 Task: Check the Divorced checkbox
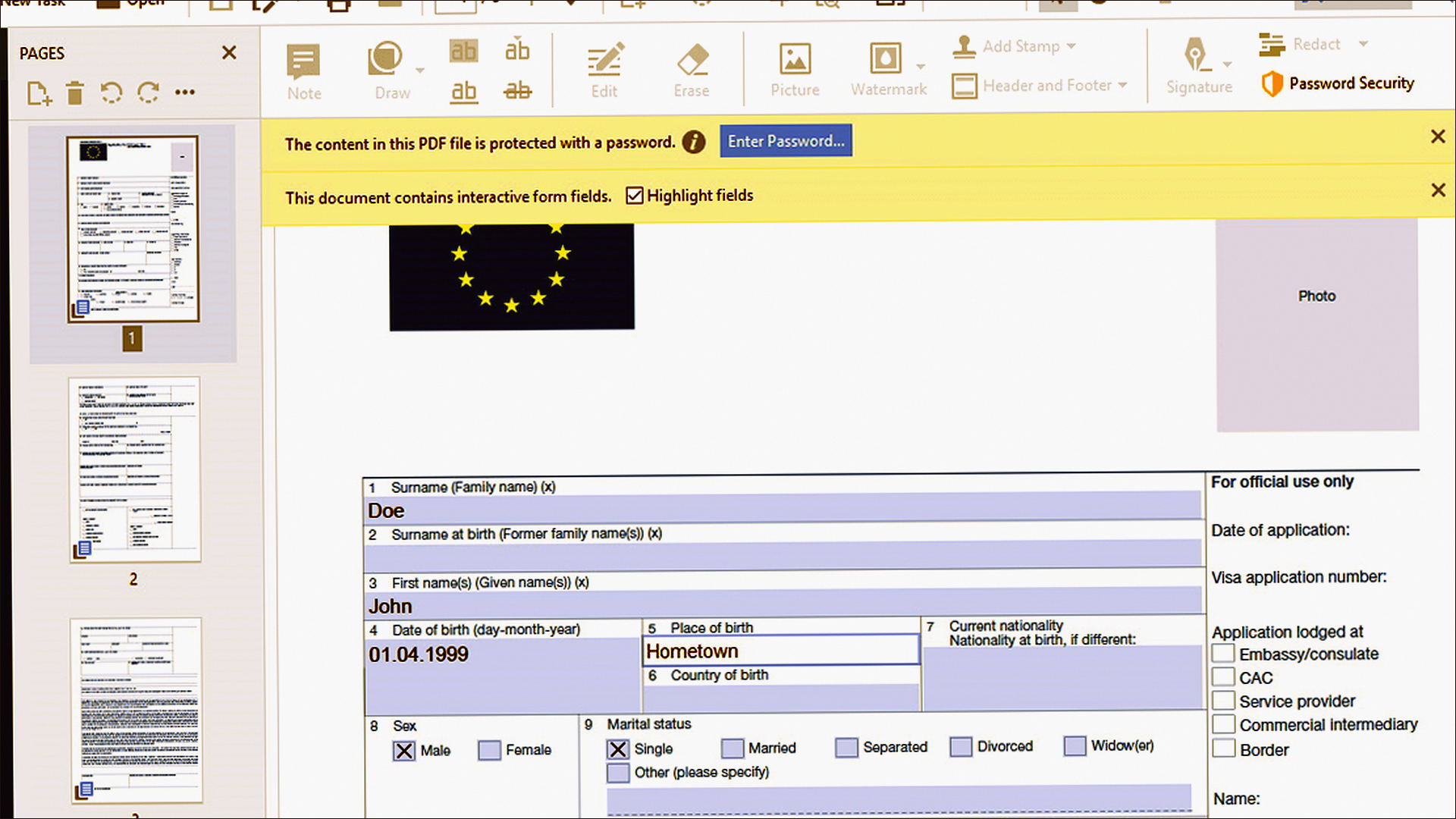[961, 747]
